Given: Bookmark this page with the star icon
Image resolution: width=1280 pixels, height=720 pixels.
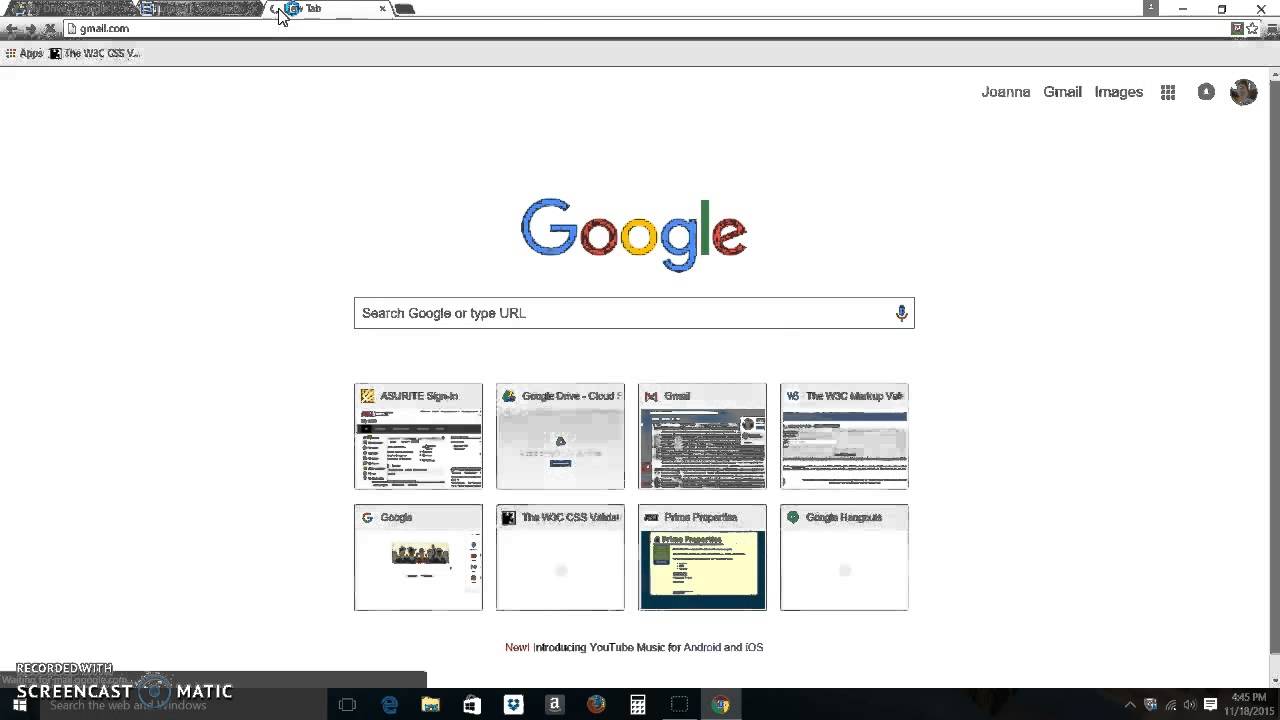Looking at the screenshot, I should pyautogui.click(x=1252, y=28).
